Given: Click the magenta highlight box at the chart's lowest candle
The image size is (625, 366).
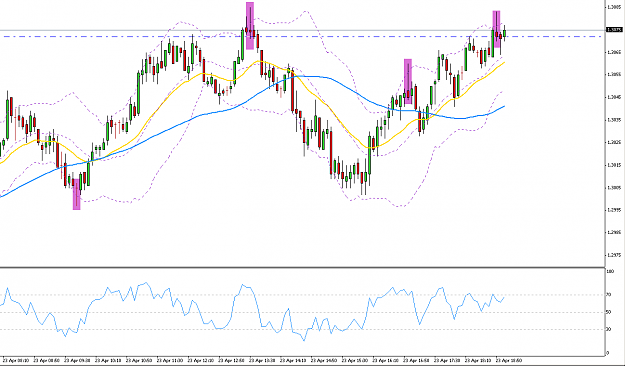Looking at the screenshot, I should pyautogui.click(x=77, y=194).
